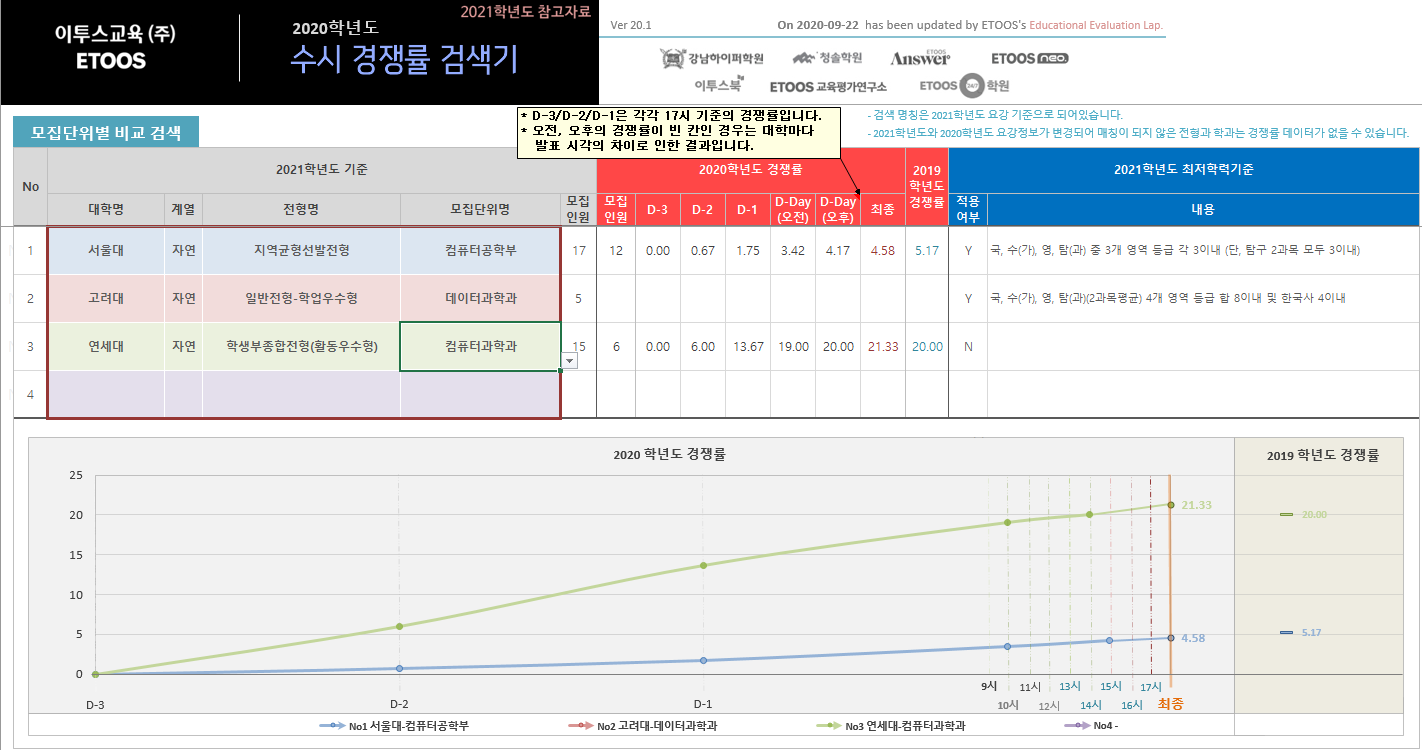Click the 2019 학년도 경쟁률 side chart title
This screenshot has width=1422, height=750.
(1323, 455)
